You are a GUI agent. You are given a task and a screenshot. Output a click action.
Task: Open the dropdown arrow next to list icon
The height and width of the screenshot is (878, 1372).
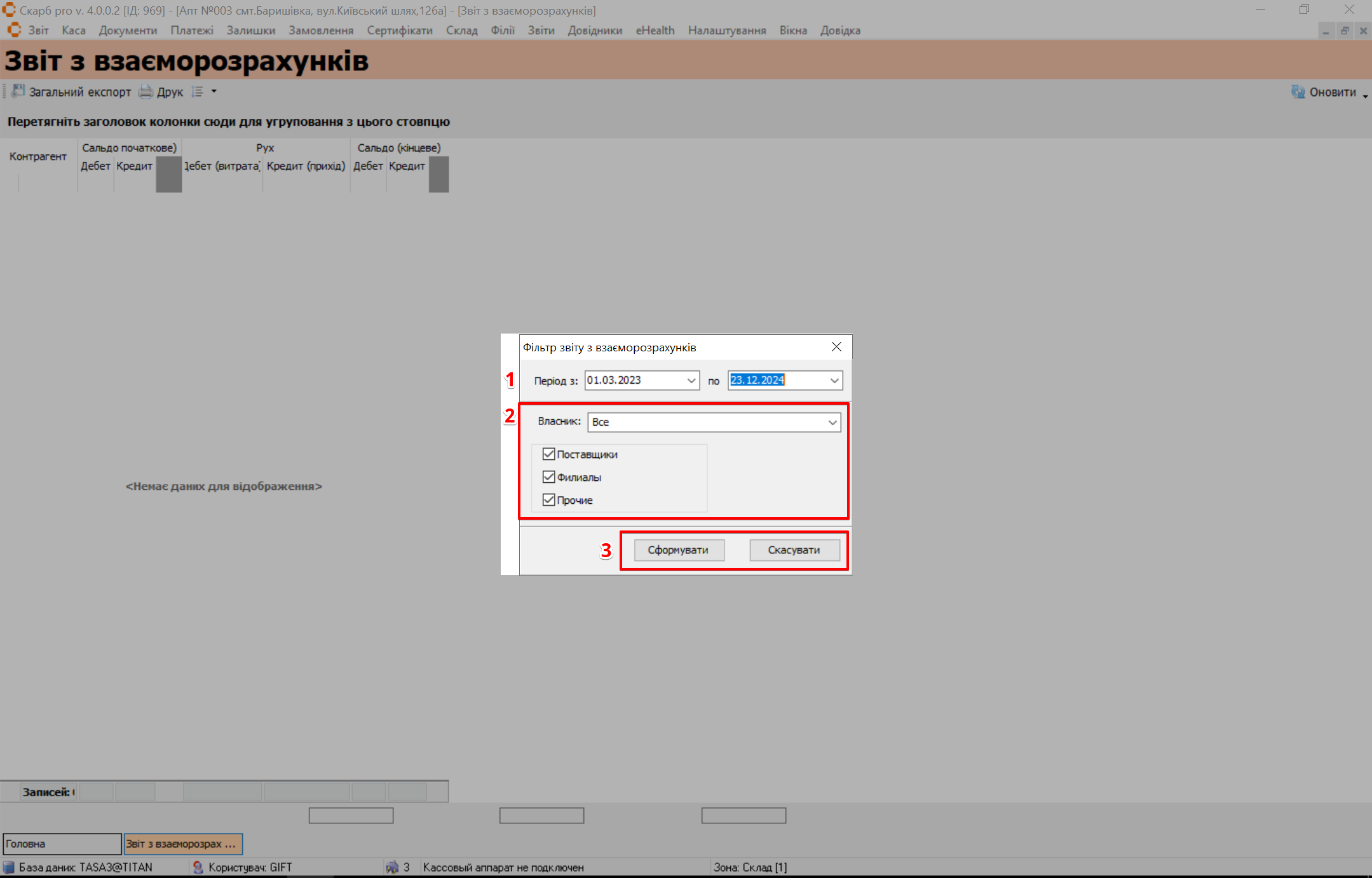click(214, 91)
